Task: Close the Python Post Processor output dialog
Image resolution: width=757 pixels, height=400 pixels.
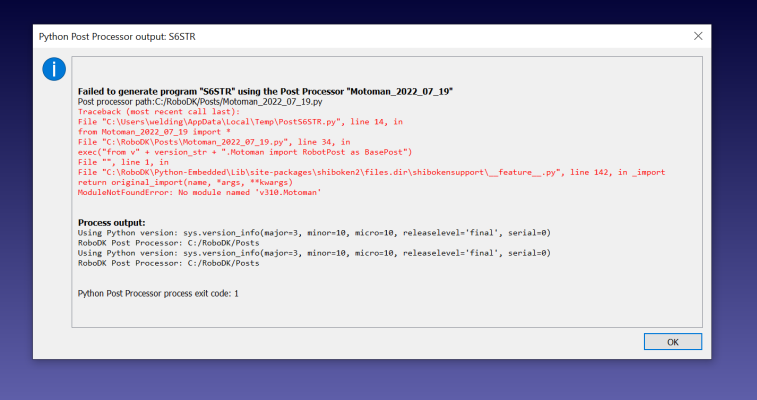Action: [698, 36]
